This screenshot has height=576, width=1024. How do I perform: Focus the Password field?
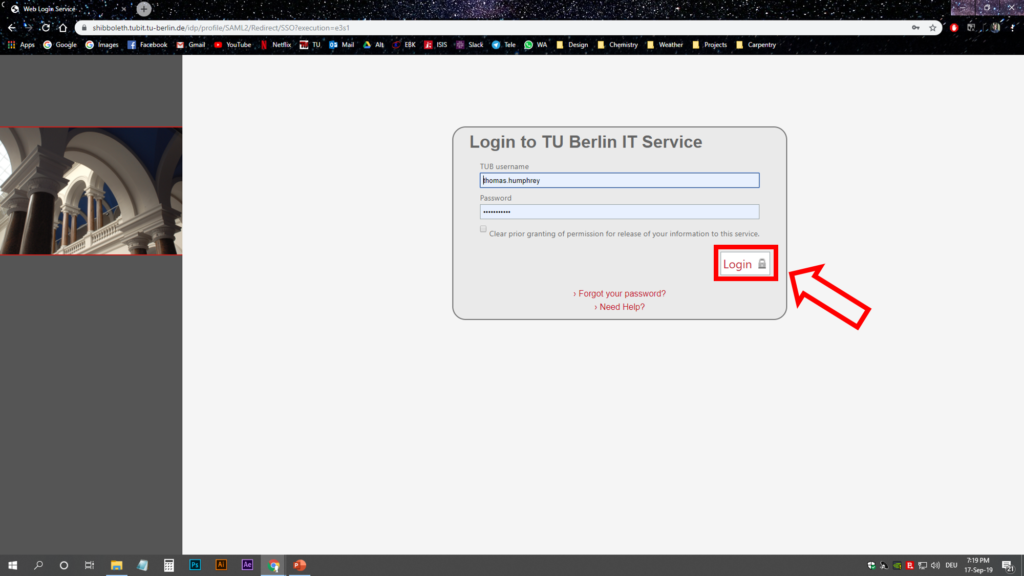(619, 212)
